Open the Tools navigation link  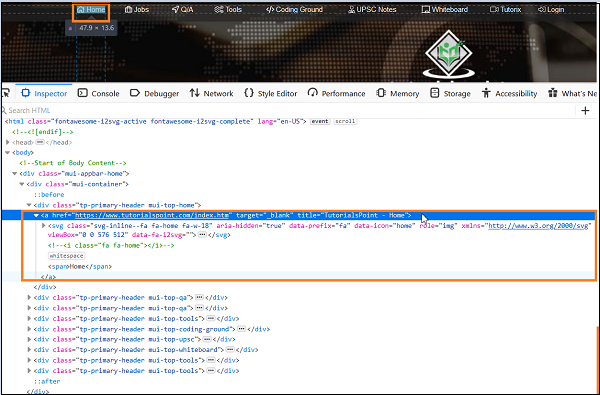click(228, 10)
